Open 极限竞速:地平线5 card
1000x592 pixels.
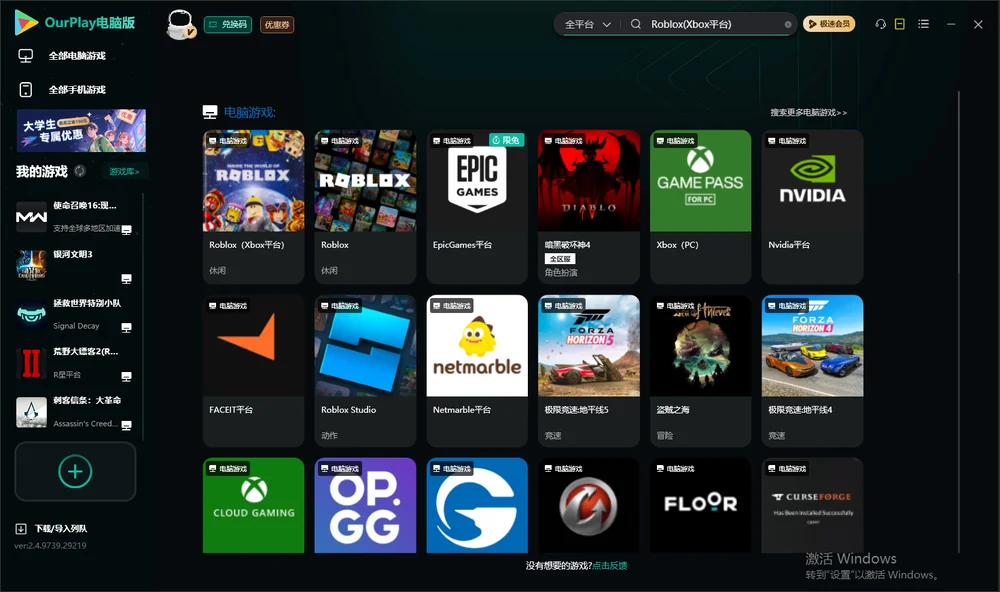(589, 371)
